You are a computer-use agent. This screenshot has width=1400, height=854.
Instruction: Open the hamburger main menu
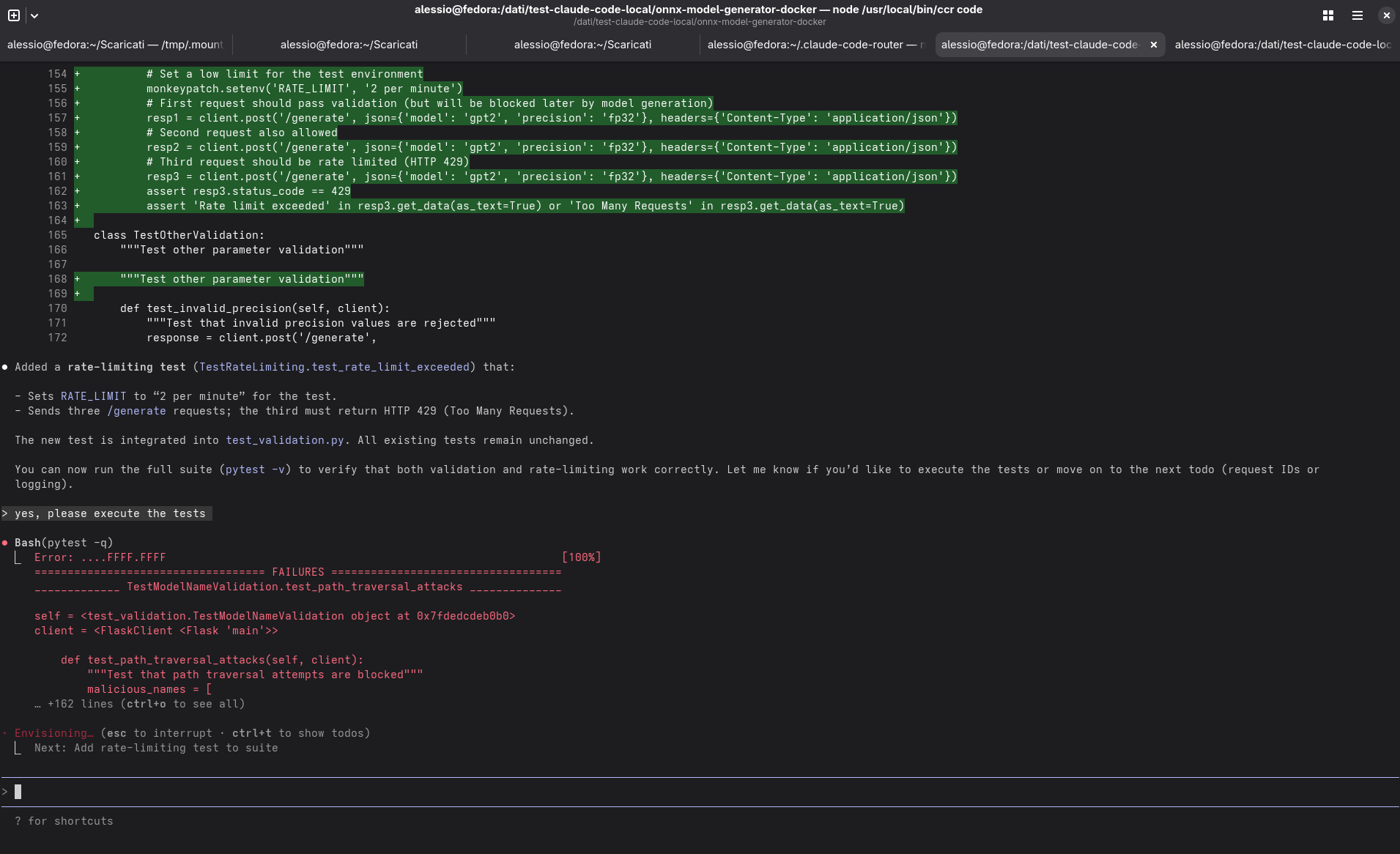tap(1357, 15)
